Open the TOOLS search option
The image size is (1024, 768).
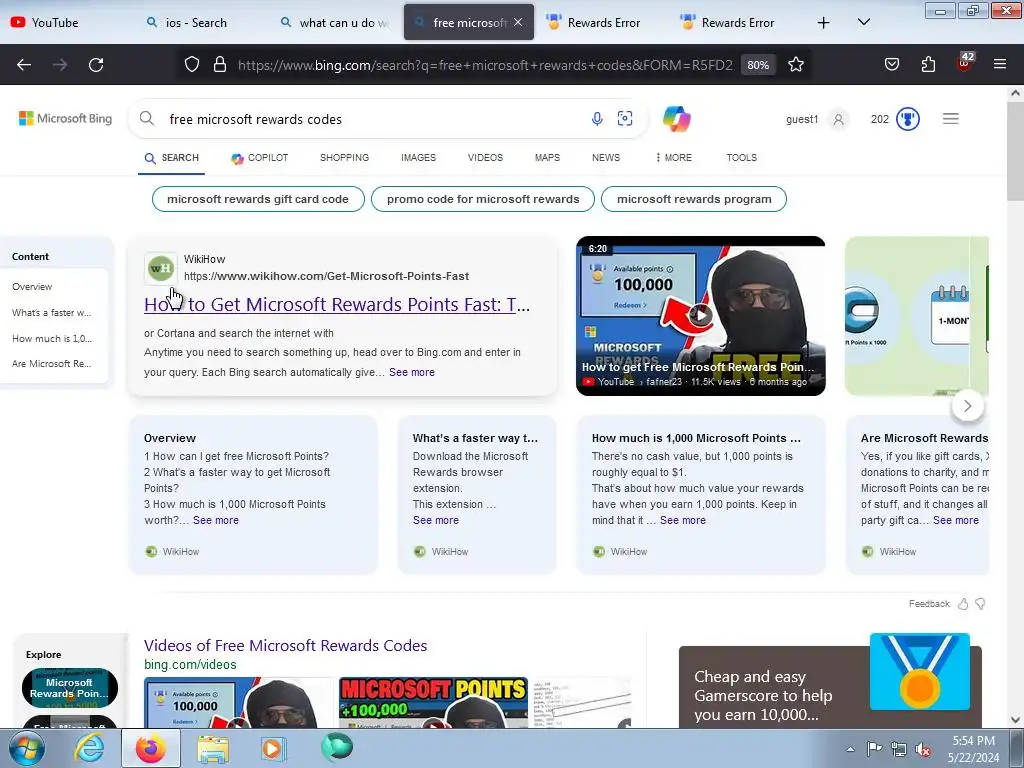[741, 158]
